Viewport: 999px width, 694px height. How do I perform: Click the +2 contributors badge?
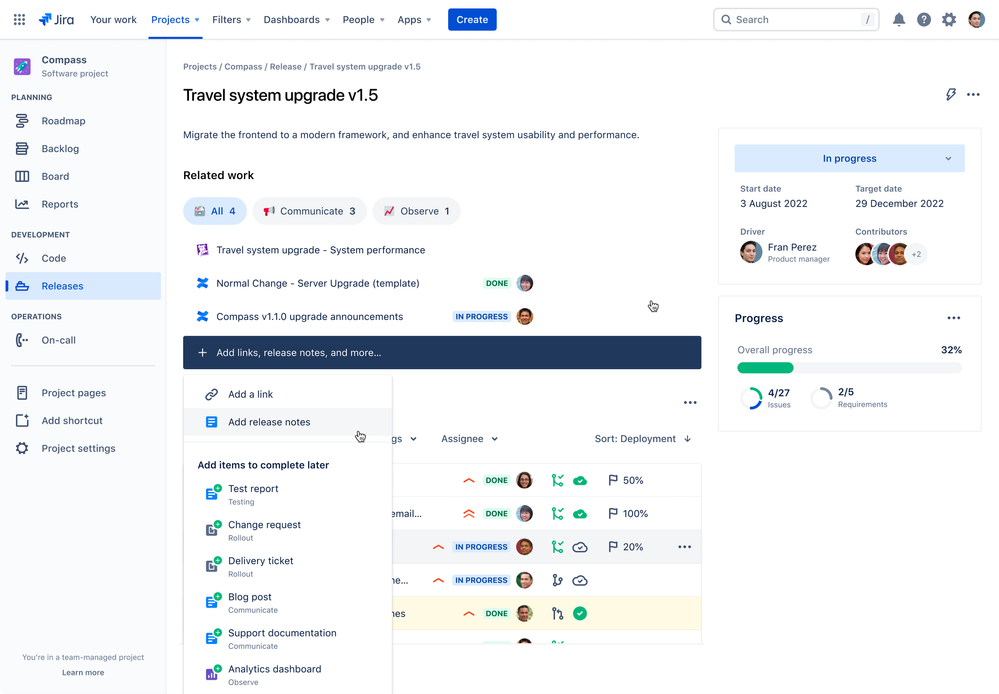[916, 254]
